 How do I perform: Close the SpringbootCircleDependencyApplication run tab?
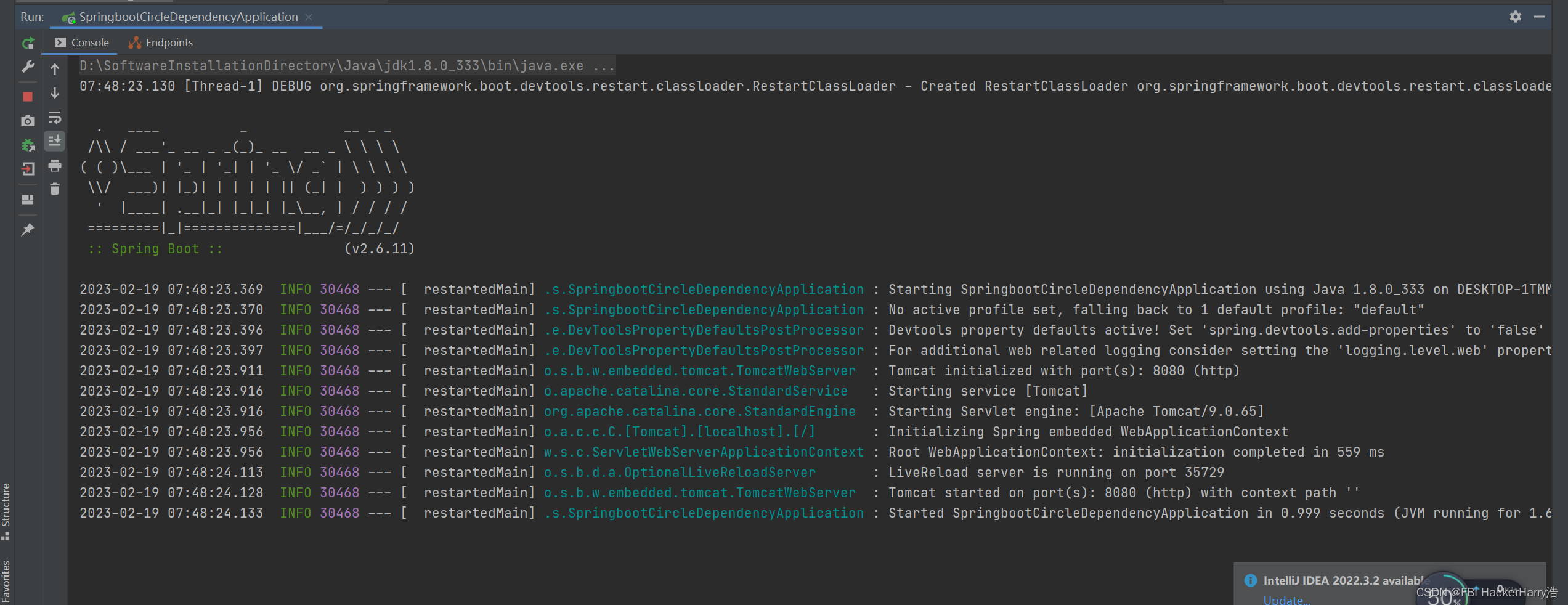(309, 17)
